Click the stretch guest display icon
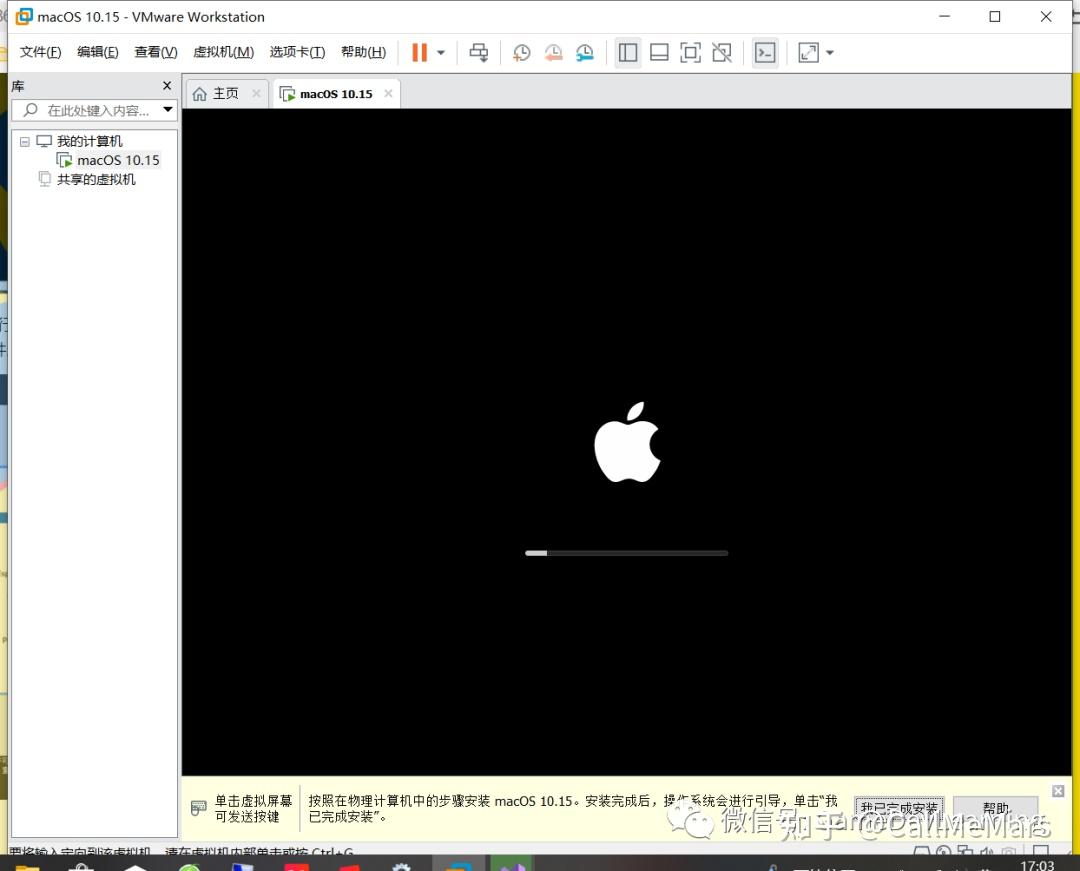1080x871 pixels. click(808, 52)
